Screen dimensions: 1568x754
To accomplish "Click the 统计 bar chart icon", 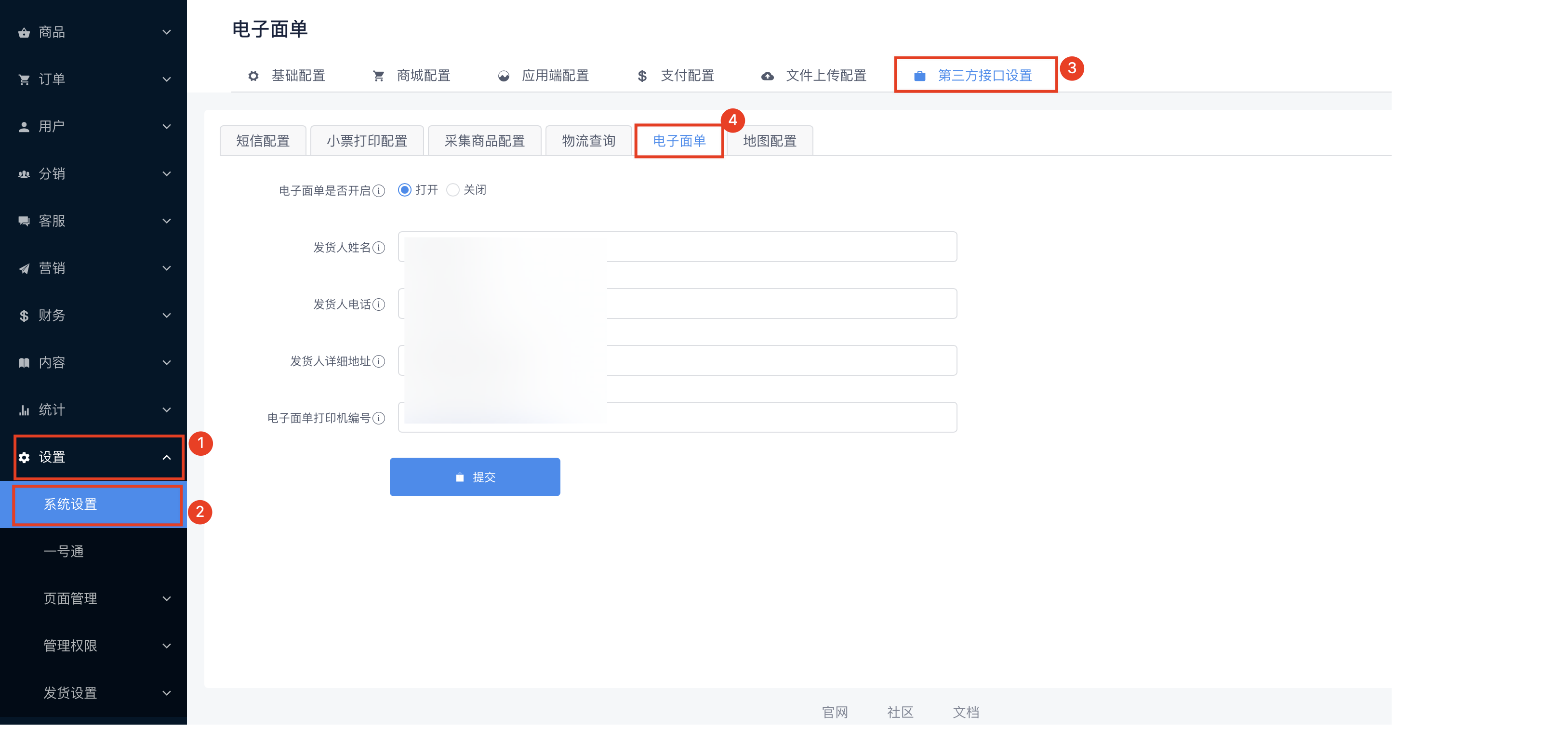I will (x=24, y=410).
